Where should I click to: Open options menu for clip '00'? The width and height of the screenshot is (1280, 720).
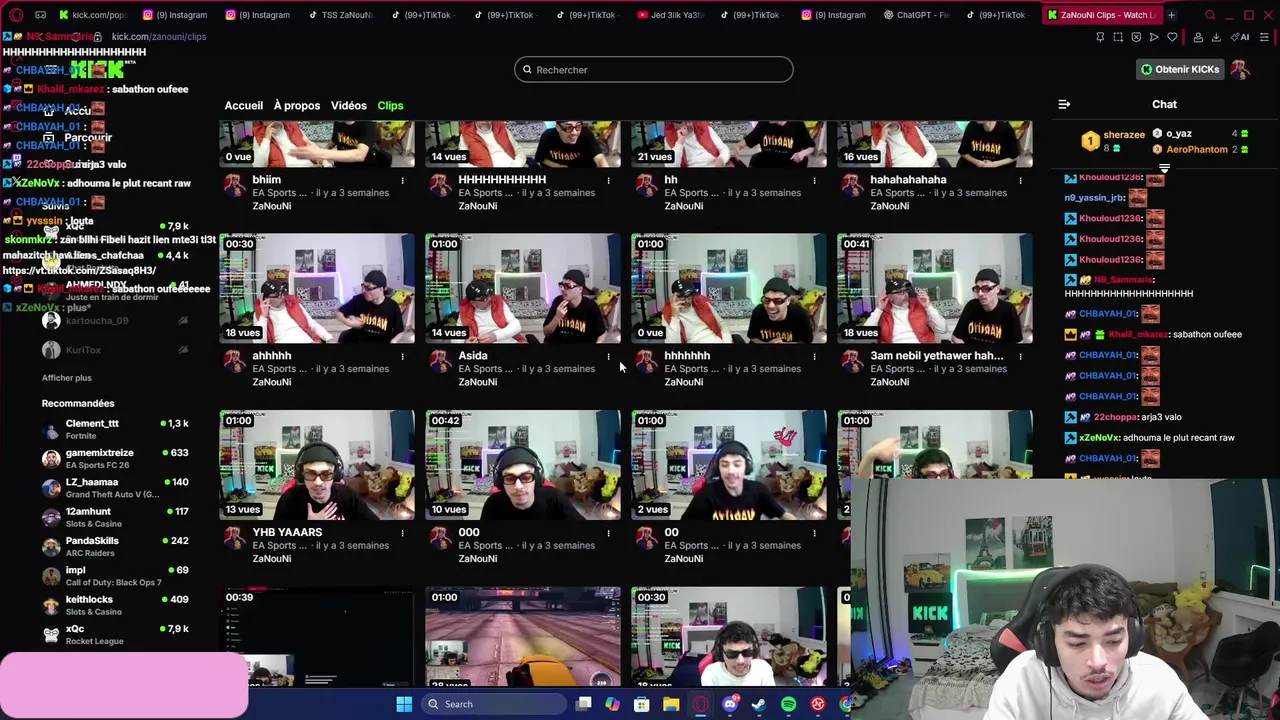[x=814, y=533]
